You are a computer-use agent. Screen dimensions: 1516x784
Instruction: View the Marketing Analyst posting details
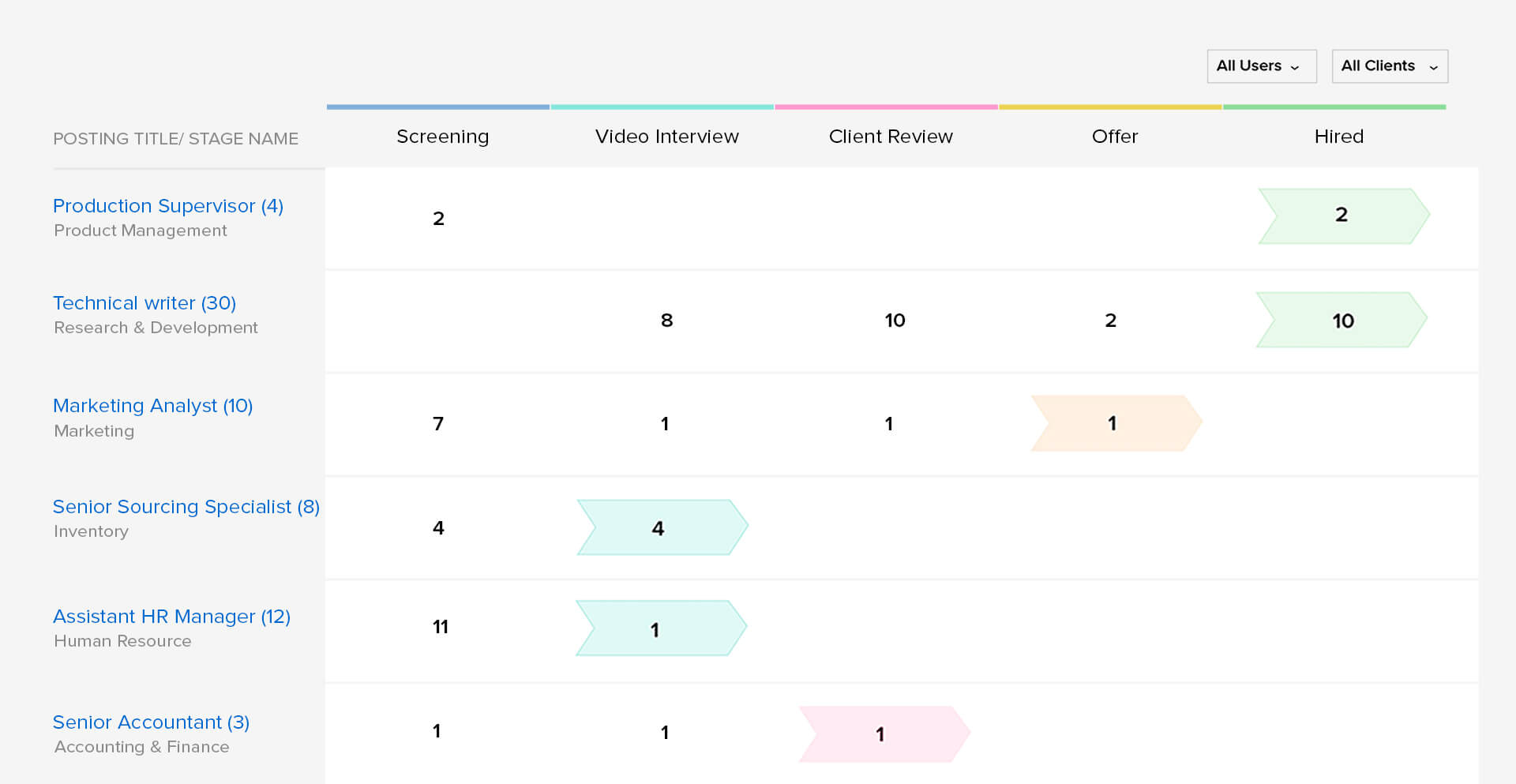click(x=153, y=406)
